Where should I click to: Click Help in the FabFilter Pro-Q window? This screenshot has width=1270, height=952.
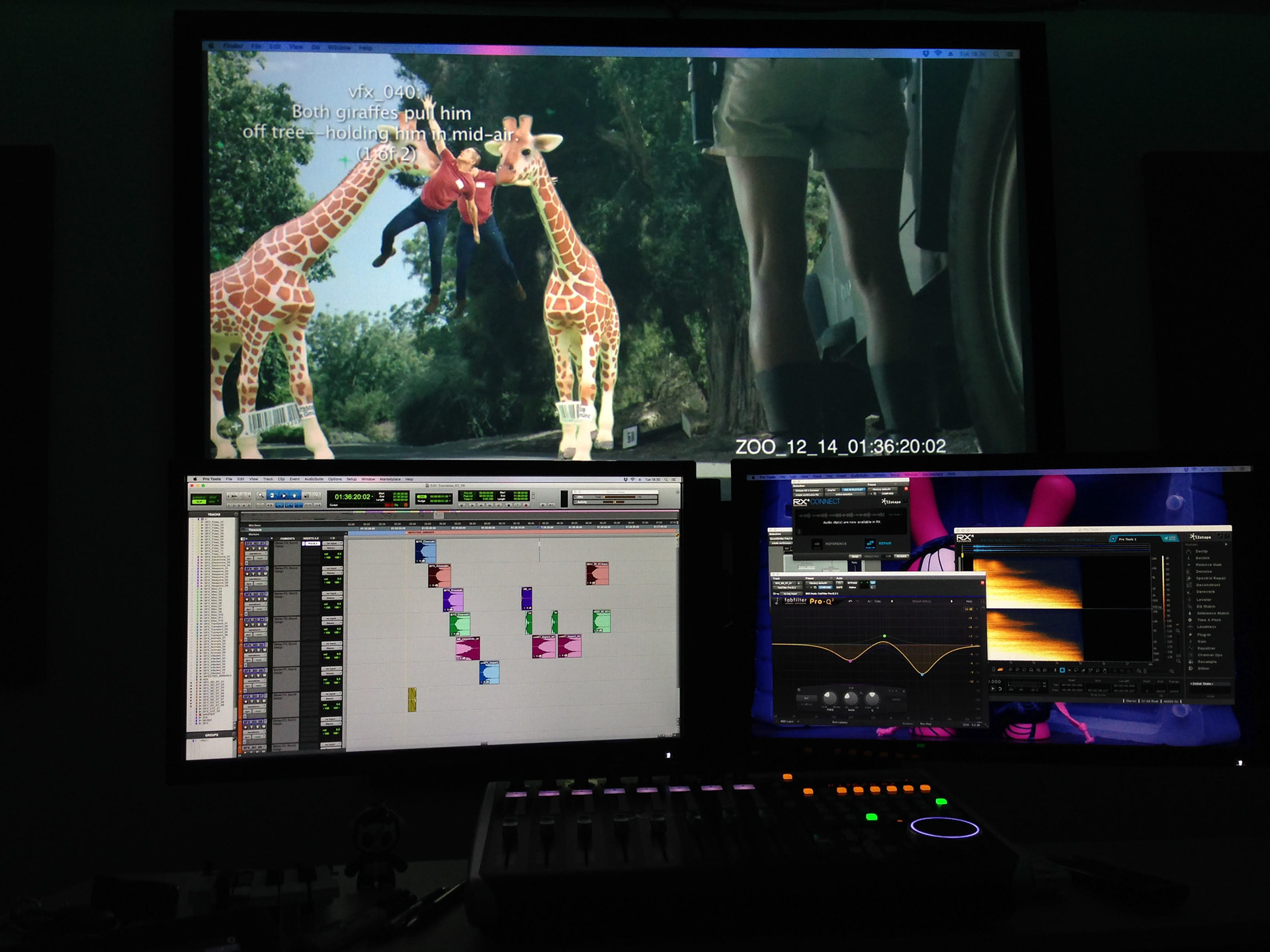(x=969, y=602)
